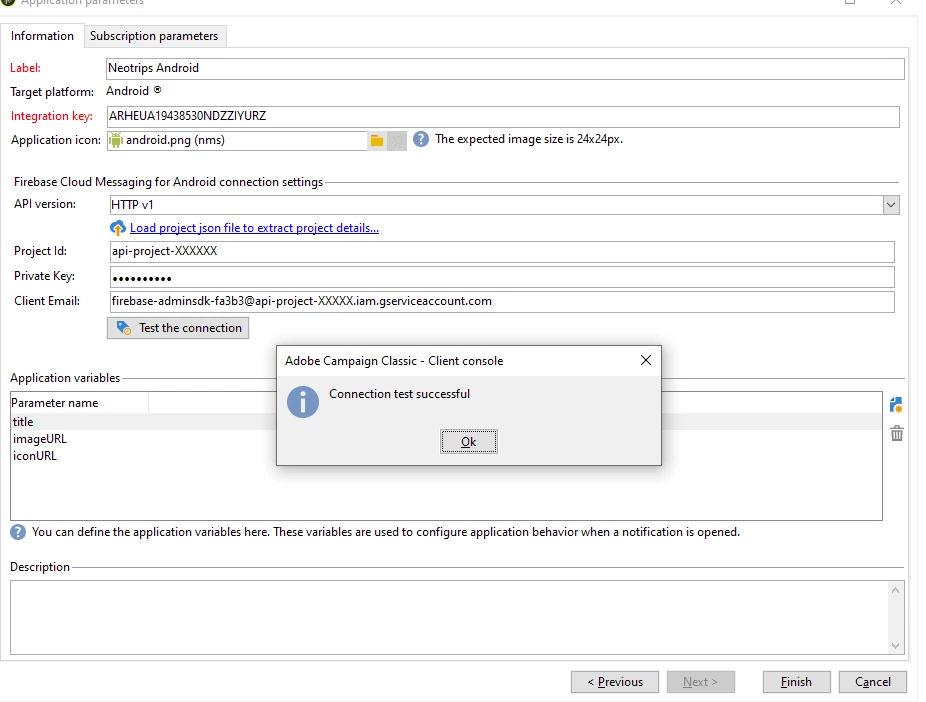Close the Adobe Campaign Classic dialog
The width and height of the screenshot is (926, 702).
[x=645, y=360]
